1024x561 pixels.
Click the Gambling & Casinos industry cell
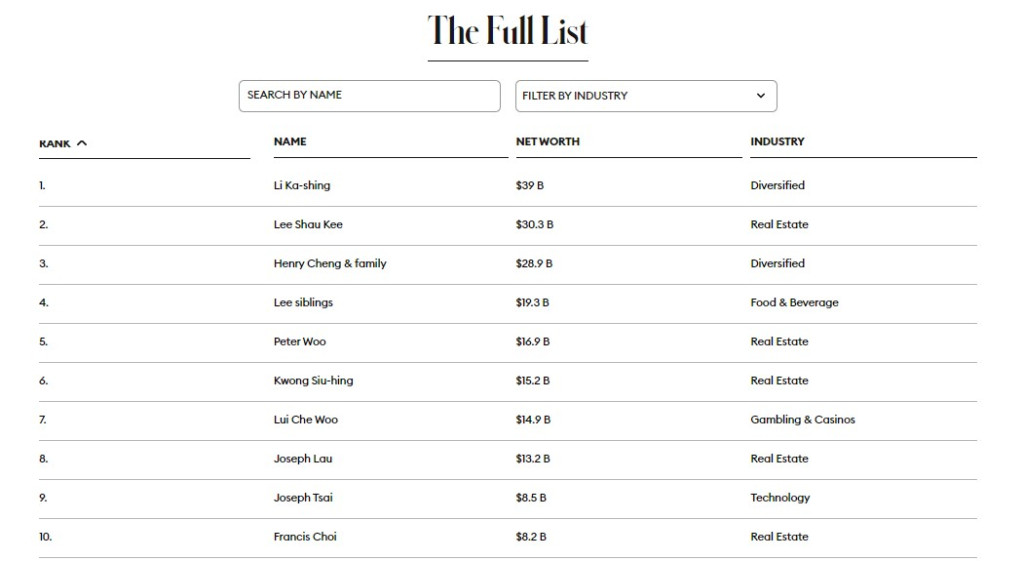(803, 420)
